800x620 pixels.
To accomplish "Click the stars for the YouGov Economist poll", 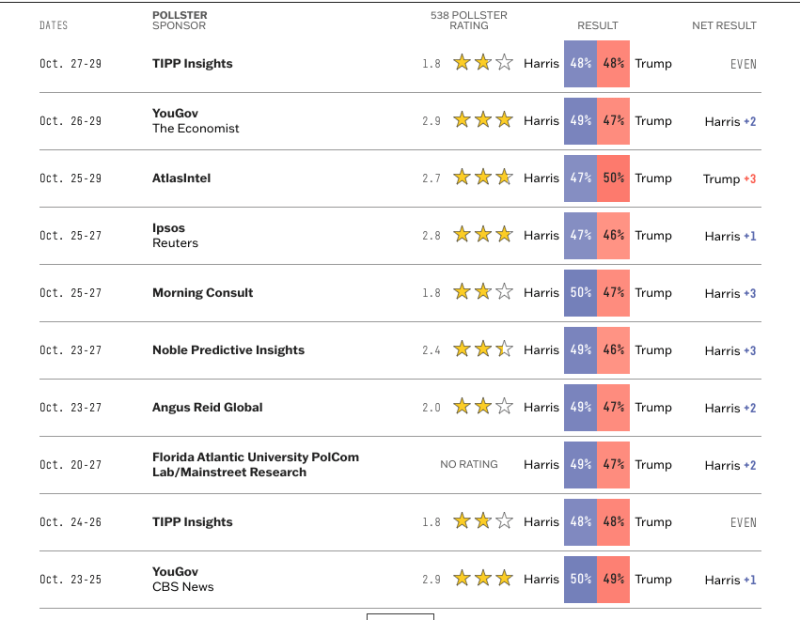I will [482, 121].
